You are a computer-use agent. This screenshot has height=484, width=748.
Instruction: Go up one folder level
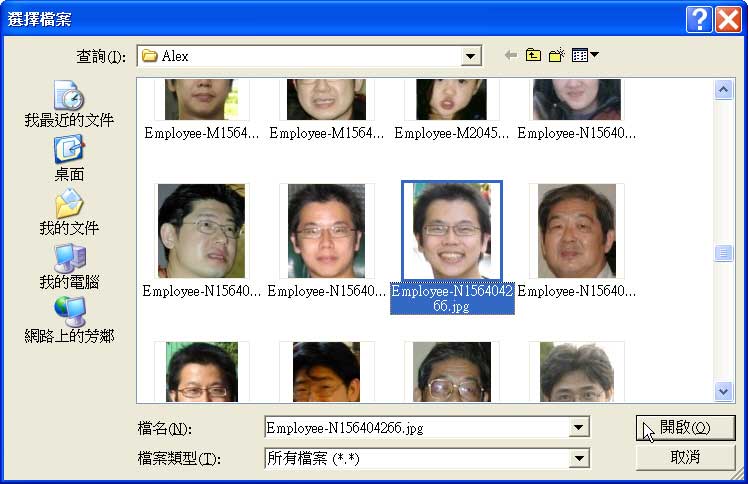(x=533, y=55)
